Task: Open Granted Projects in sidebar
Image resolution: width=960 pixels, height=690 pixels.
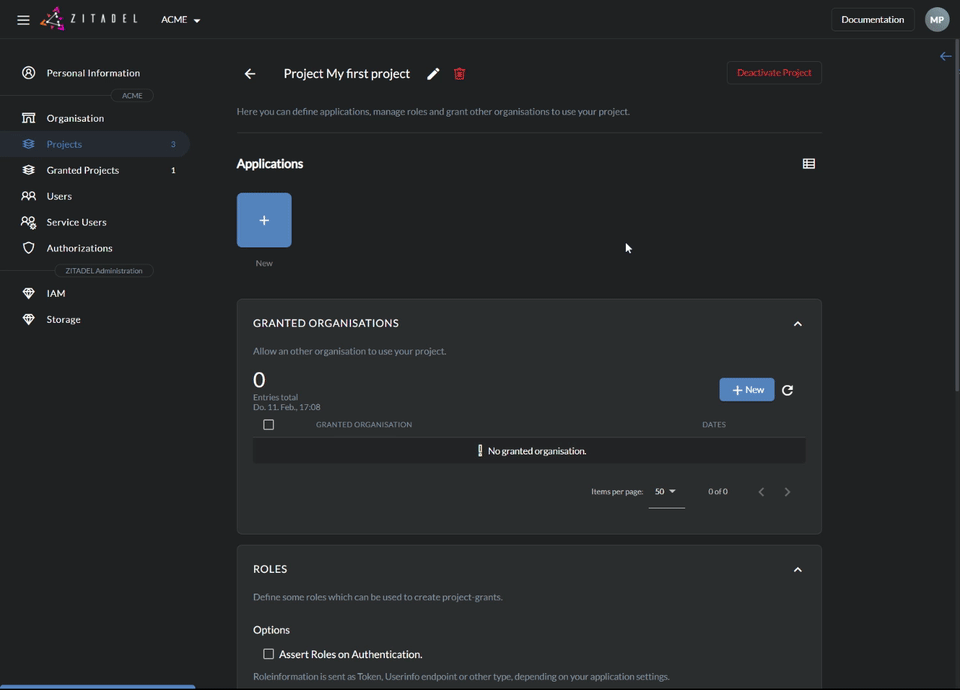Action: point(83,170)
